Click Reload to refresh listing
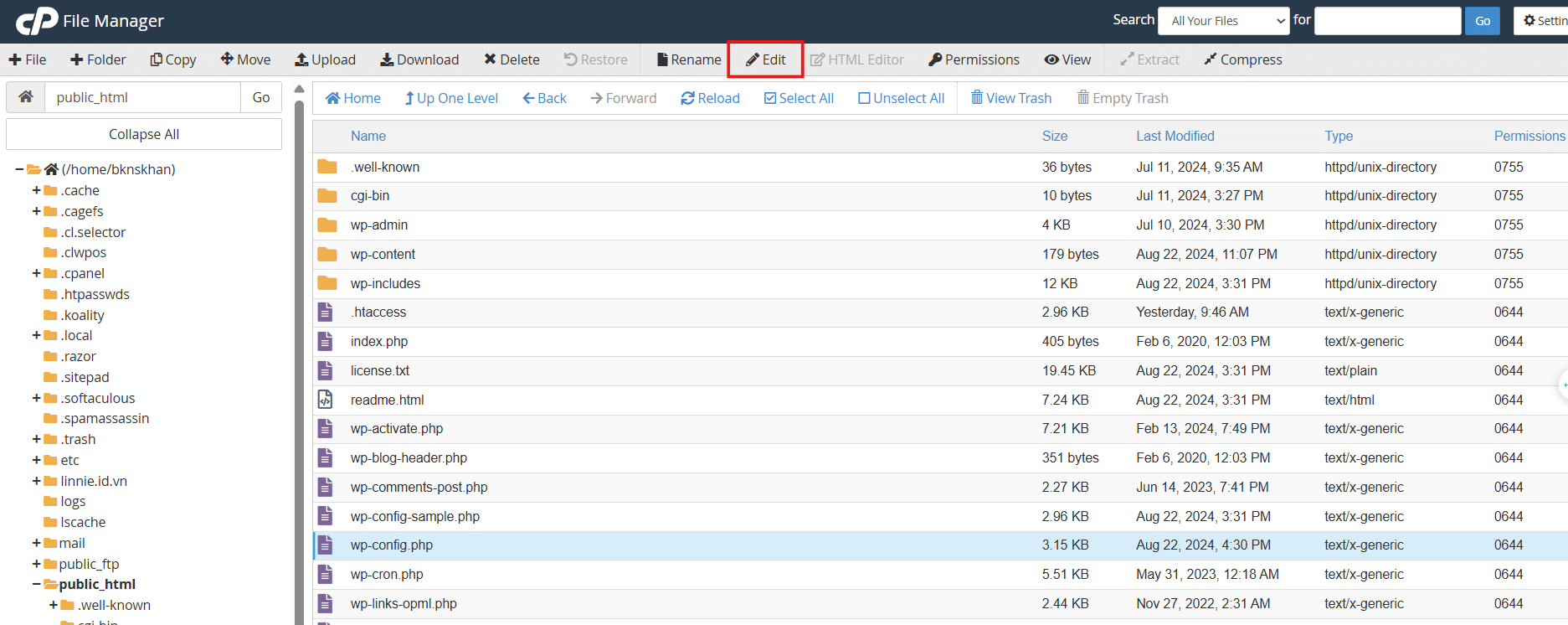The image size is (1568, 625). tap(710, 98)
